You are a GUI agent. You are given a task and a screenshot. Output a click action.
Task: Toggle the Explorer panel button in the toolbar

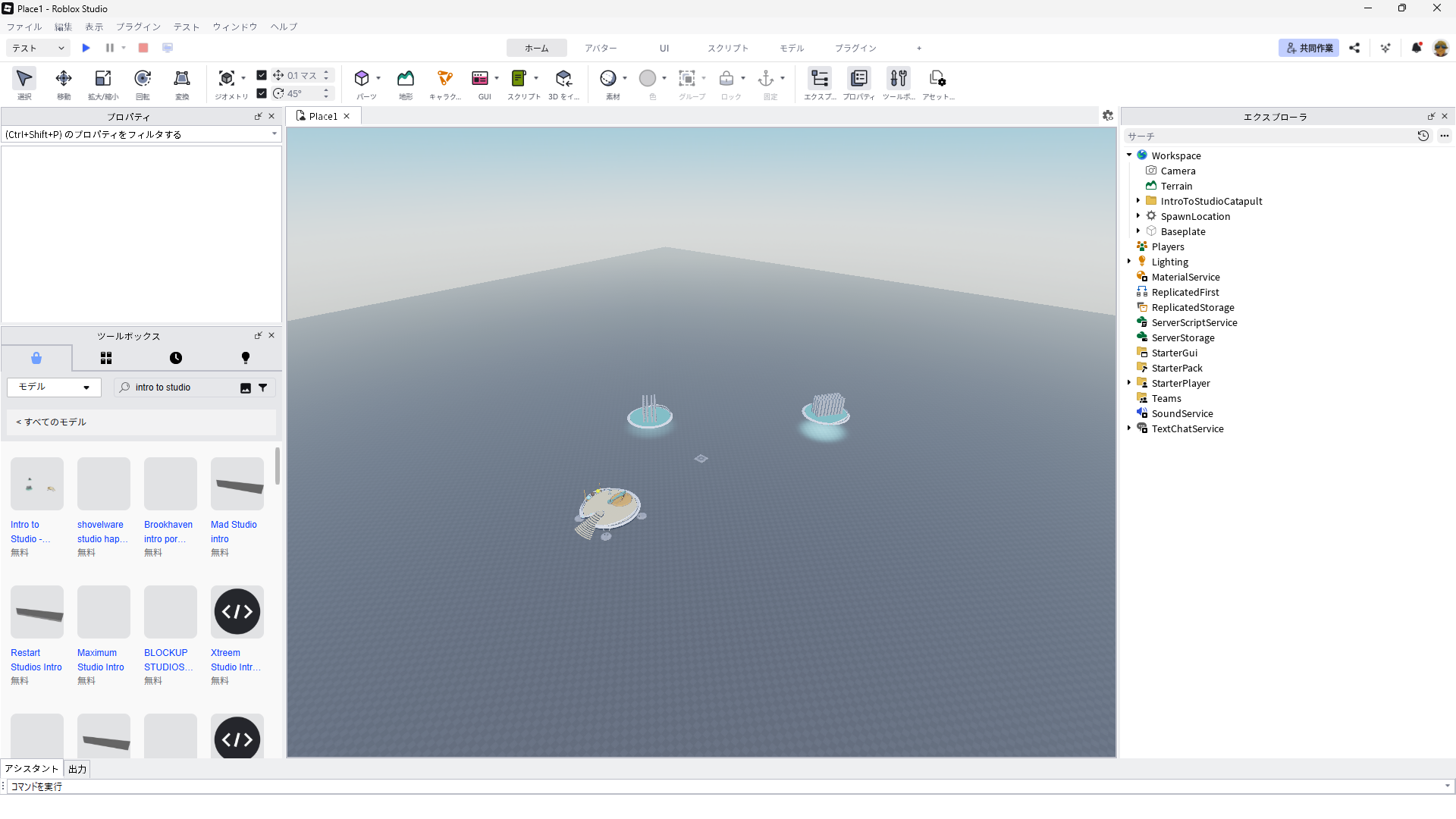pos(820,79)
